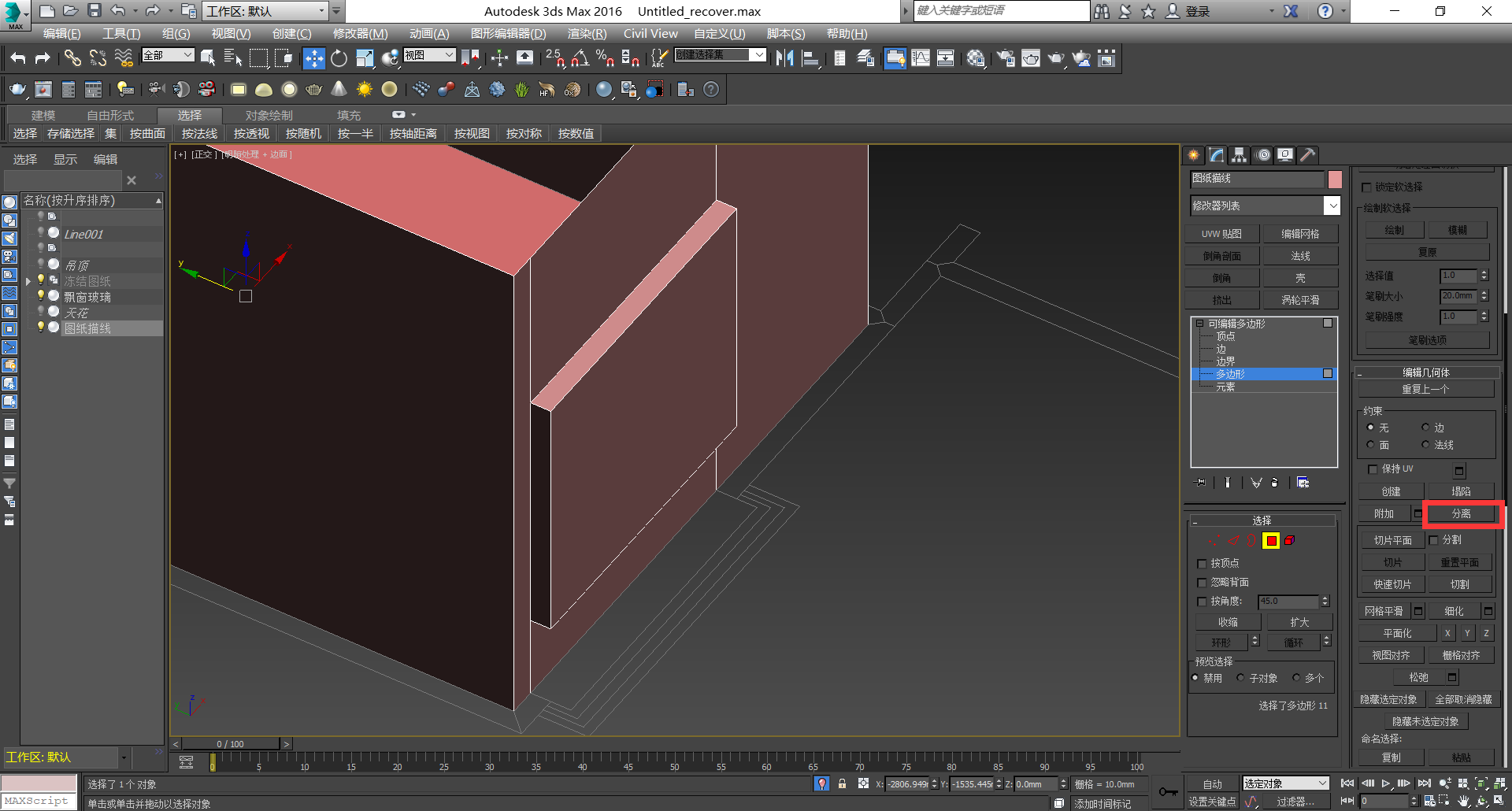1512x811 pixels.
Task: Enable the Snaps Toggle magnet icon
Action: [x=554, y=58]
